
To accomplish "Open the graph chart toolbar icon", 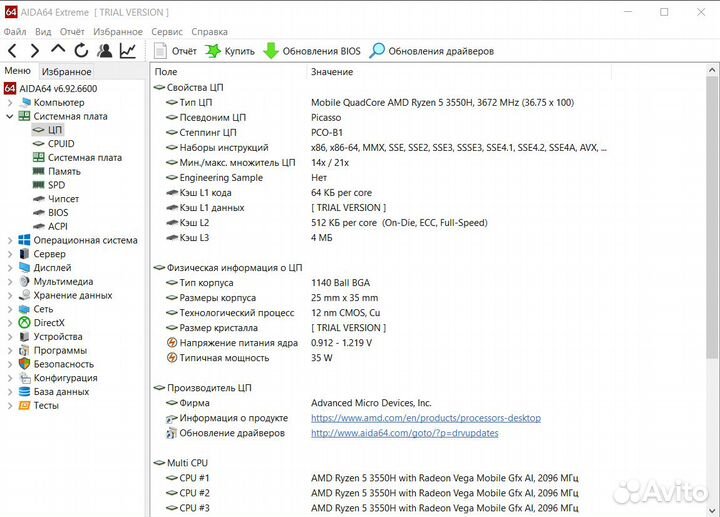I will pos(128,51).
